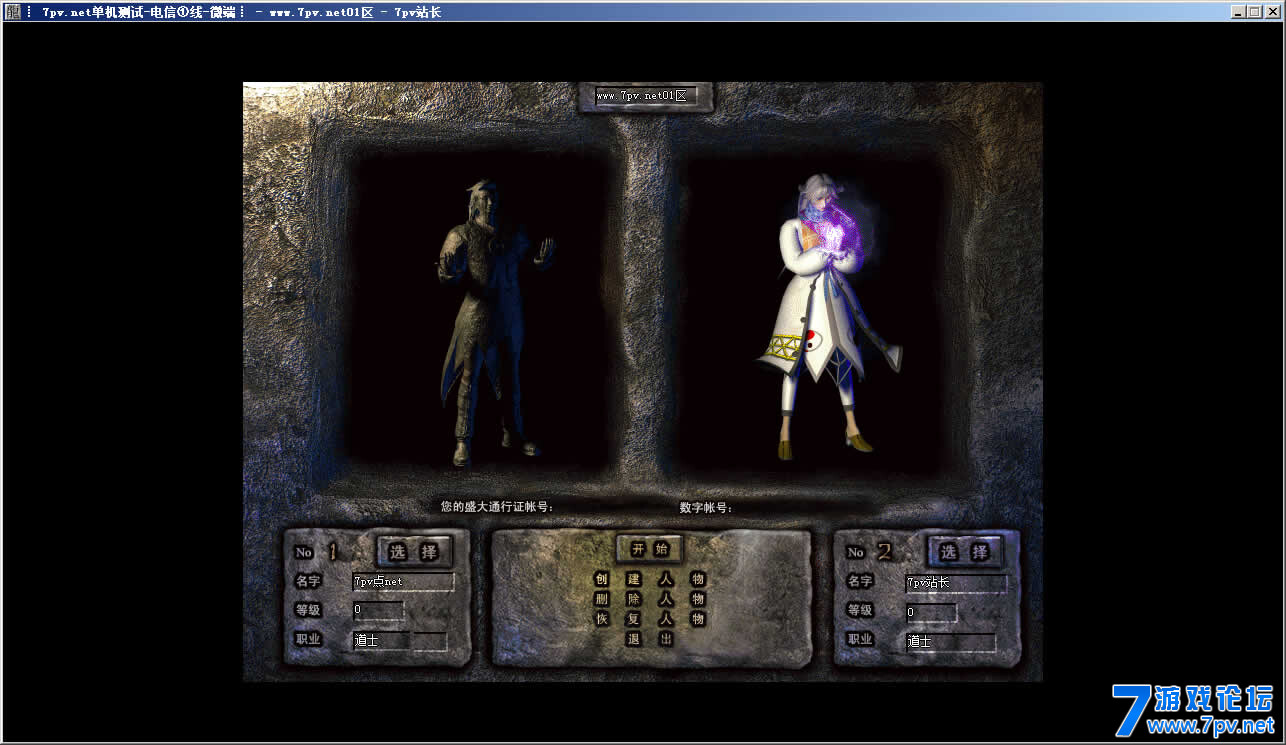Minimize the game window

[x=1239, y=12]
